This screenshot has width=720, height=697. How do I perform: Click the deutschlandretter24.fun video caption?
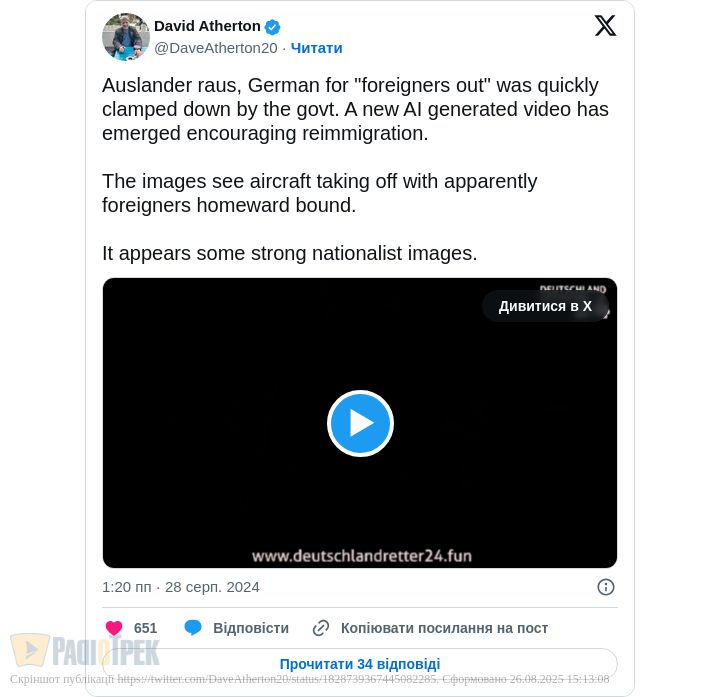[x=362, y=556]
